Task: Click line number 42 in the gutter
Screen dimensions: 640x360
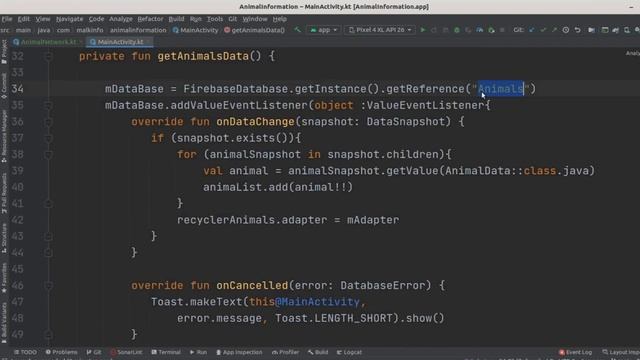Action: pyautogui.click(x=18, y=220)
